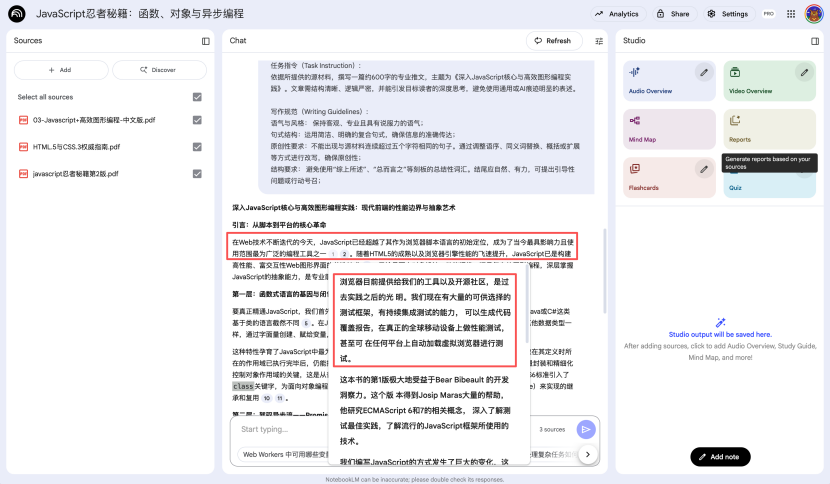
Task: Refresh the chat
Action: [x=554, y=41]
